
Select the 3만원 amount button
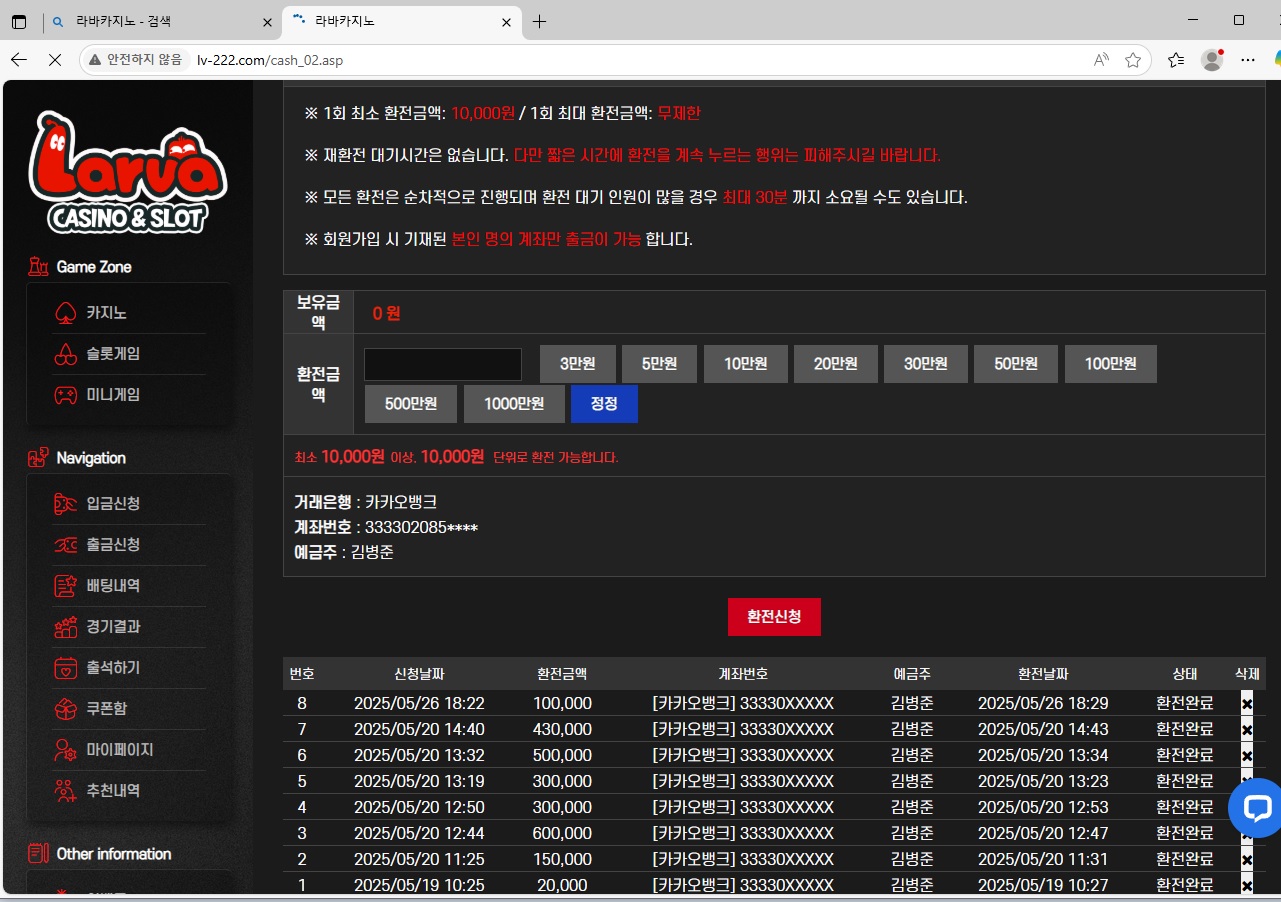tap(577, 364)
